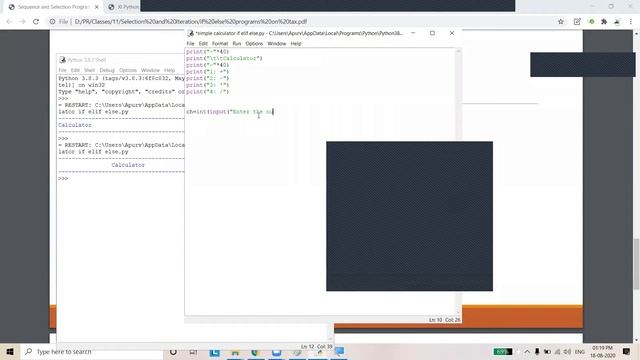Open Shell menu in Python Shell window
The height and width of the screenshot is (360, 640).
point(89,70)
